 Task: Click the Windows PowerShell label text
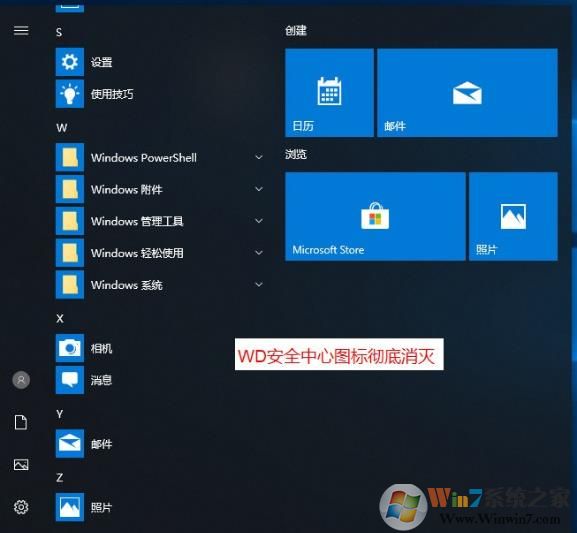coord(144,158)
